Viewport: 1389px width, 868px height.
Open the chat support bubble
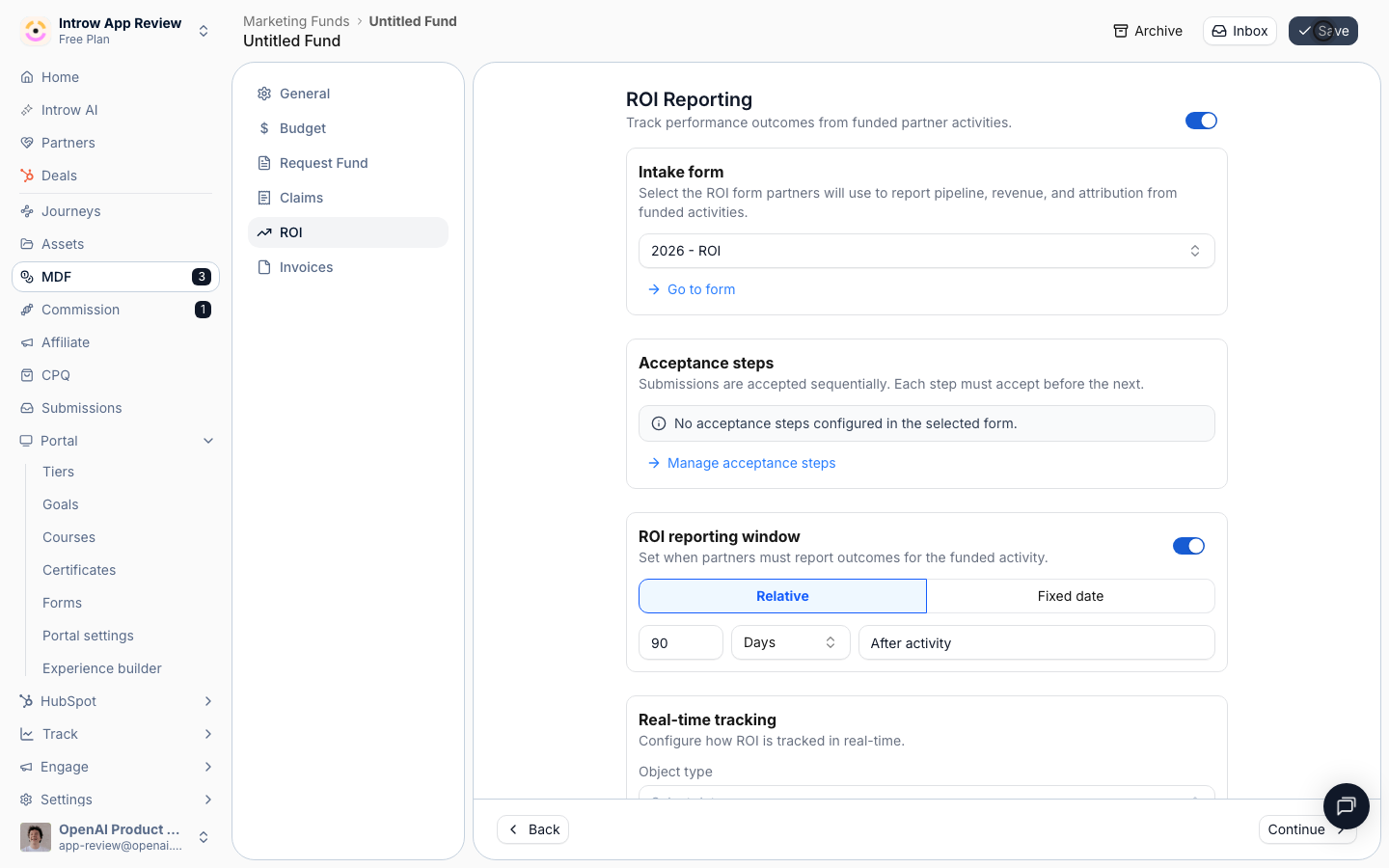1347,806
